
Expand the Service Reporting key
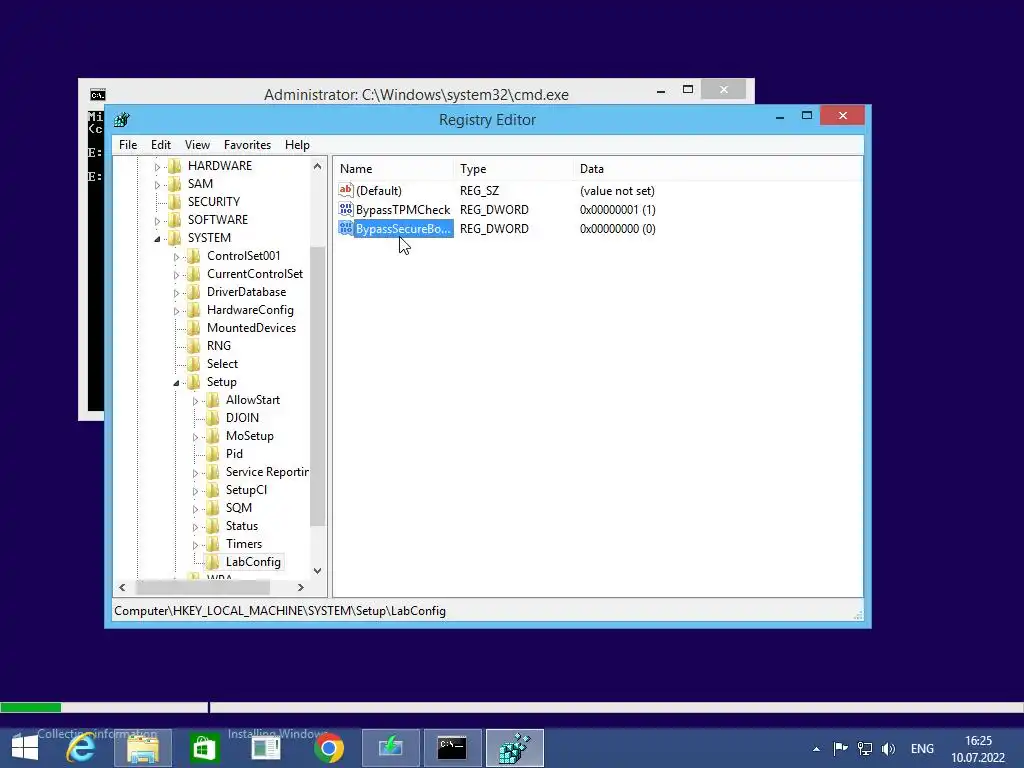[x=195, y=473]
